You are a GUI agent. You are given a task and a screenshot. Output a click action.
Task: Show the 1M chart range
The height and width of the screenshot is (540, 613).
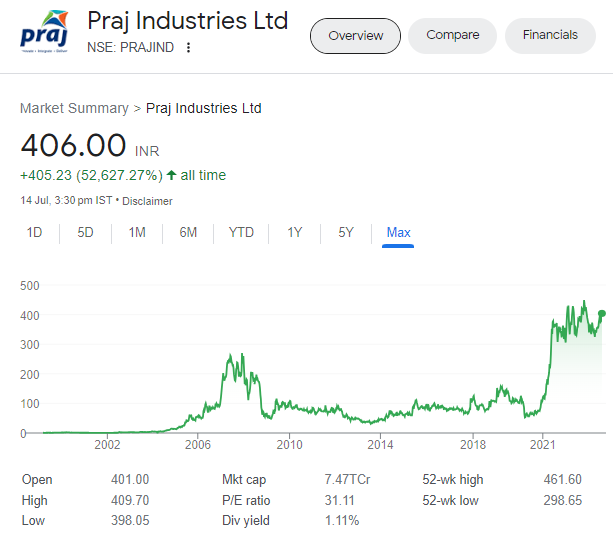click(137, 233)
